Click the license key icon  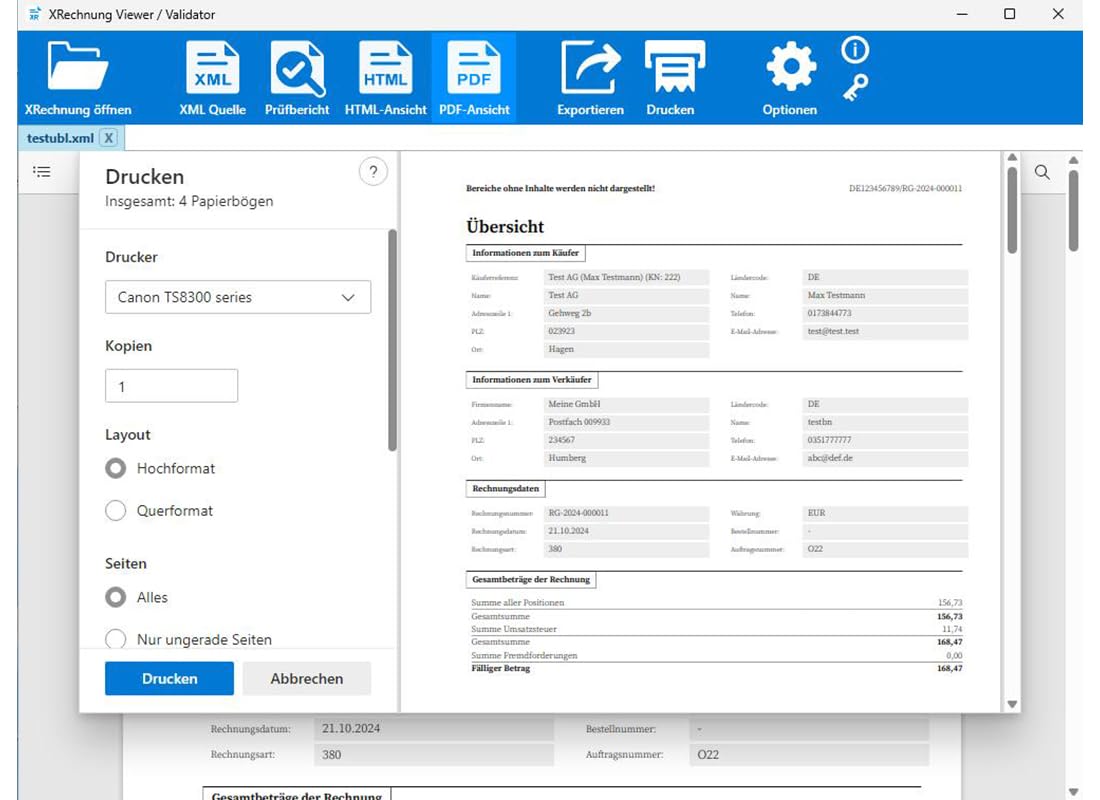[855, 88]
